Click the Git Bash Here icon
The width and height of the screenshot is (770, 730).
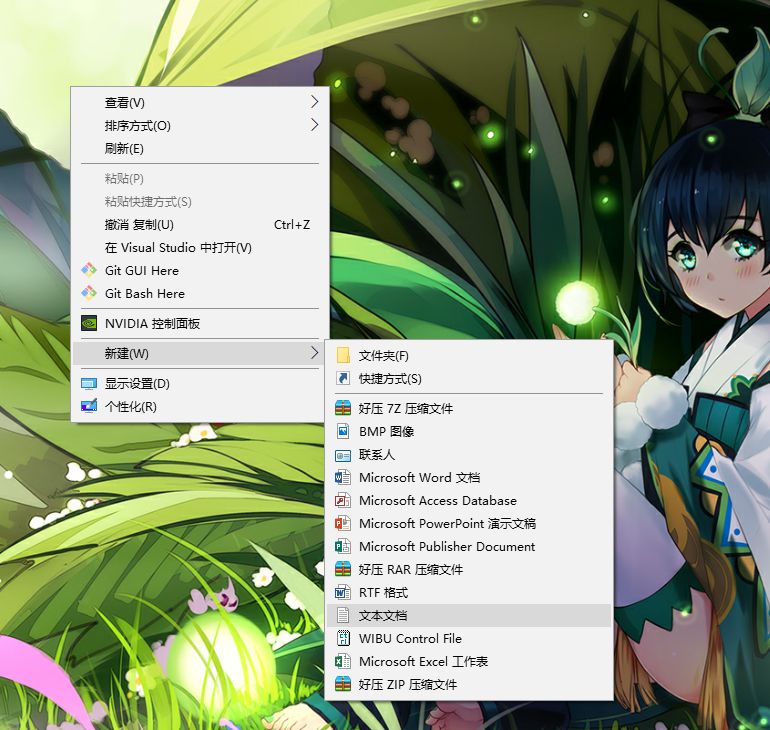(89, 293)
